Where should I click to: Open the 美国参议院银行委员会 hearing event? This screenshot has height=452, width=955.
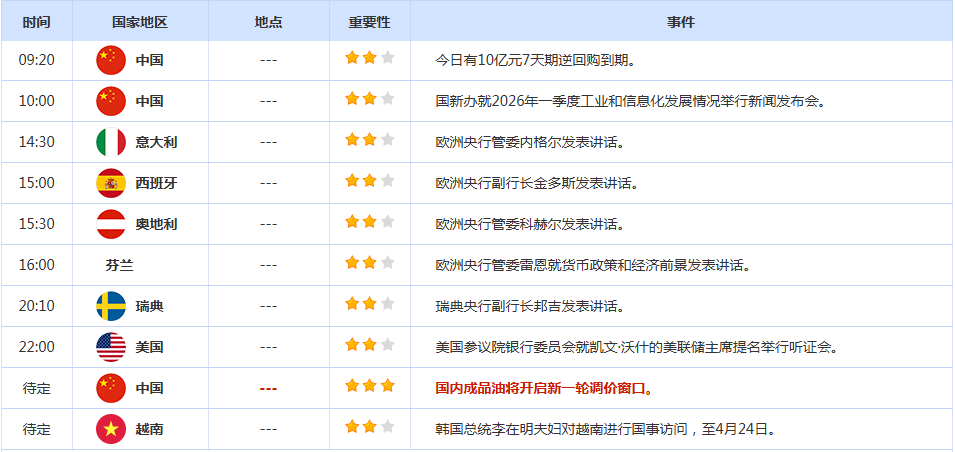tap(636, 347)
